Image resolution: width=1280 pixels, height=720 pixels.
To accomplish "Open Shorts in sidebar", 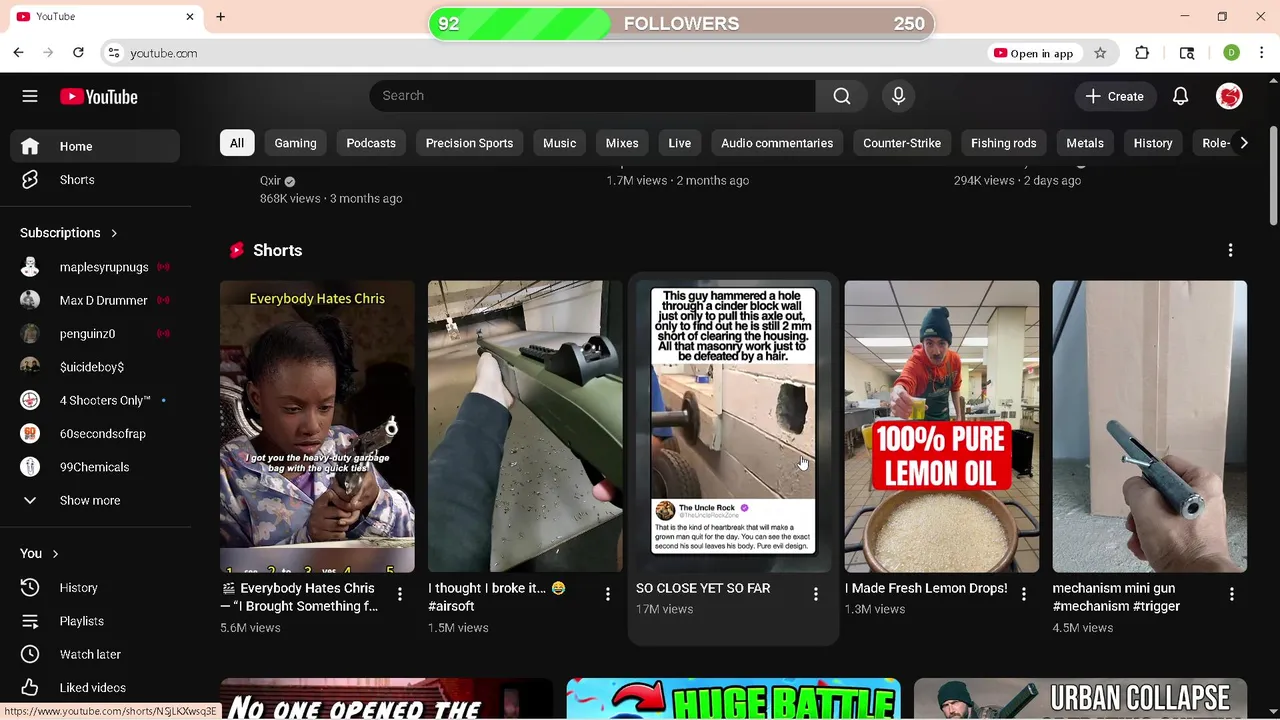I will pyautogui.click(x=96, y=180).
